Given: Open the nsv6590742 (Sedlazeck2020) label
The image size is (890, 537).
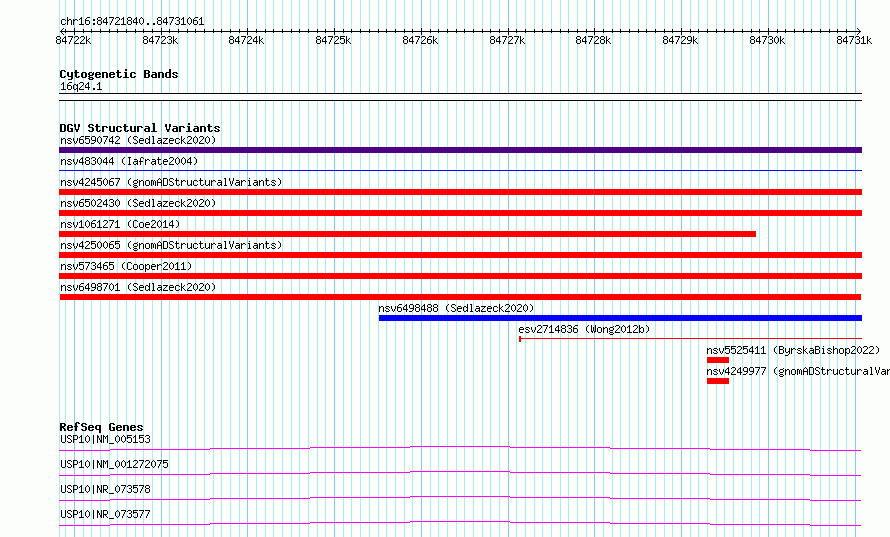Looking at the screenshot, I should pyautogui.click(x=138, y=140).
